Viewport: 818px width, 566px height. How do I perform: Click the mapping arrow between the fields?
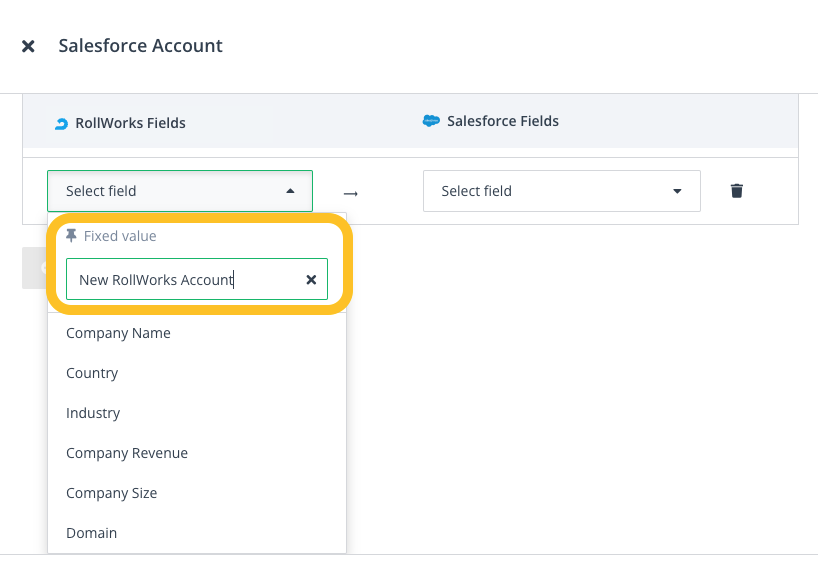(x=350, y=192)
